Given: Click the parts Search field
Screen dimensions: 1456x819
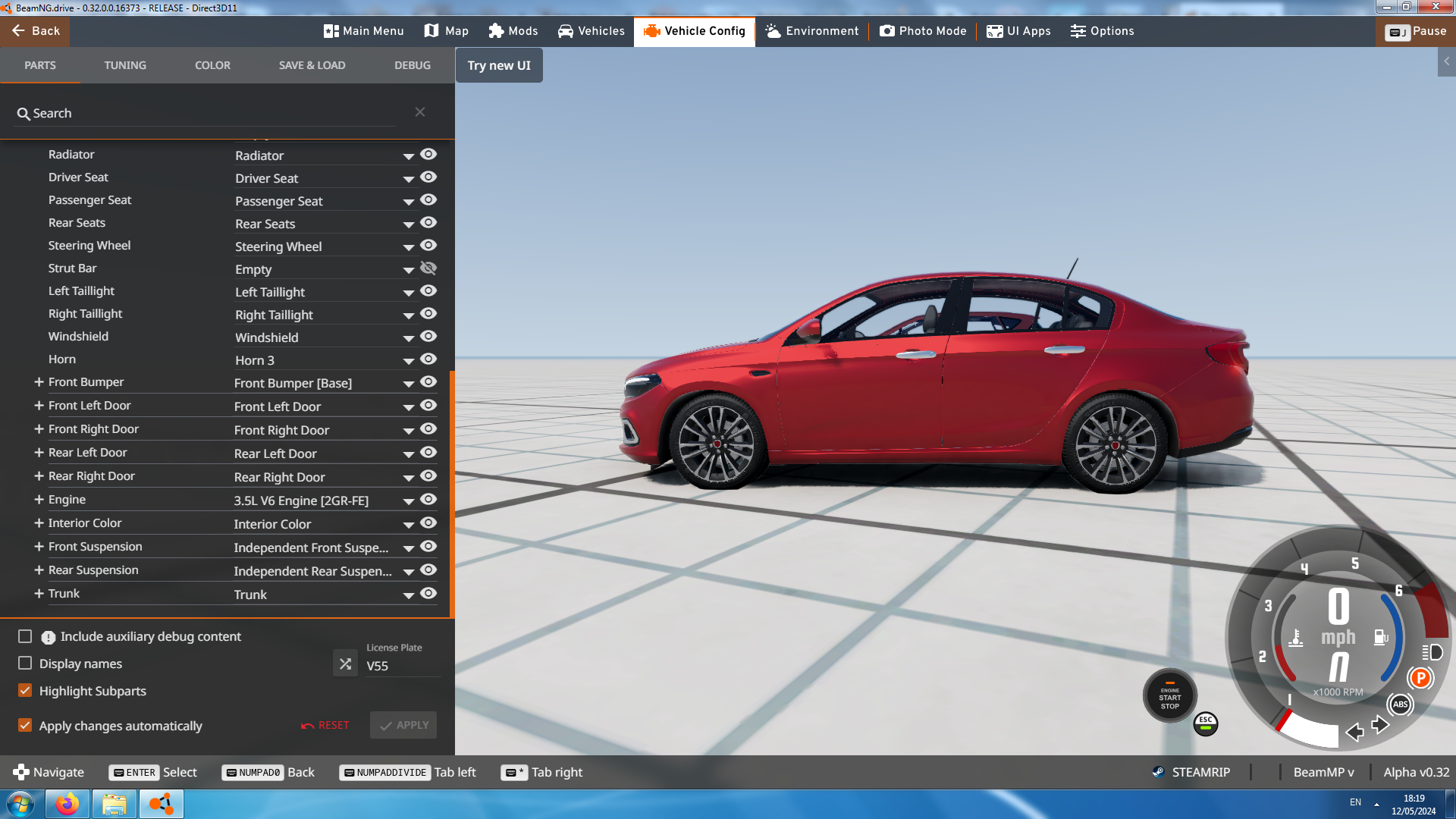Looking at the screenshot, I should click(x=205, y=113).
